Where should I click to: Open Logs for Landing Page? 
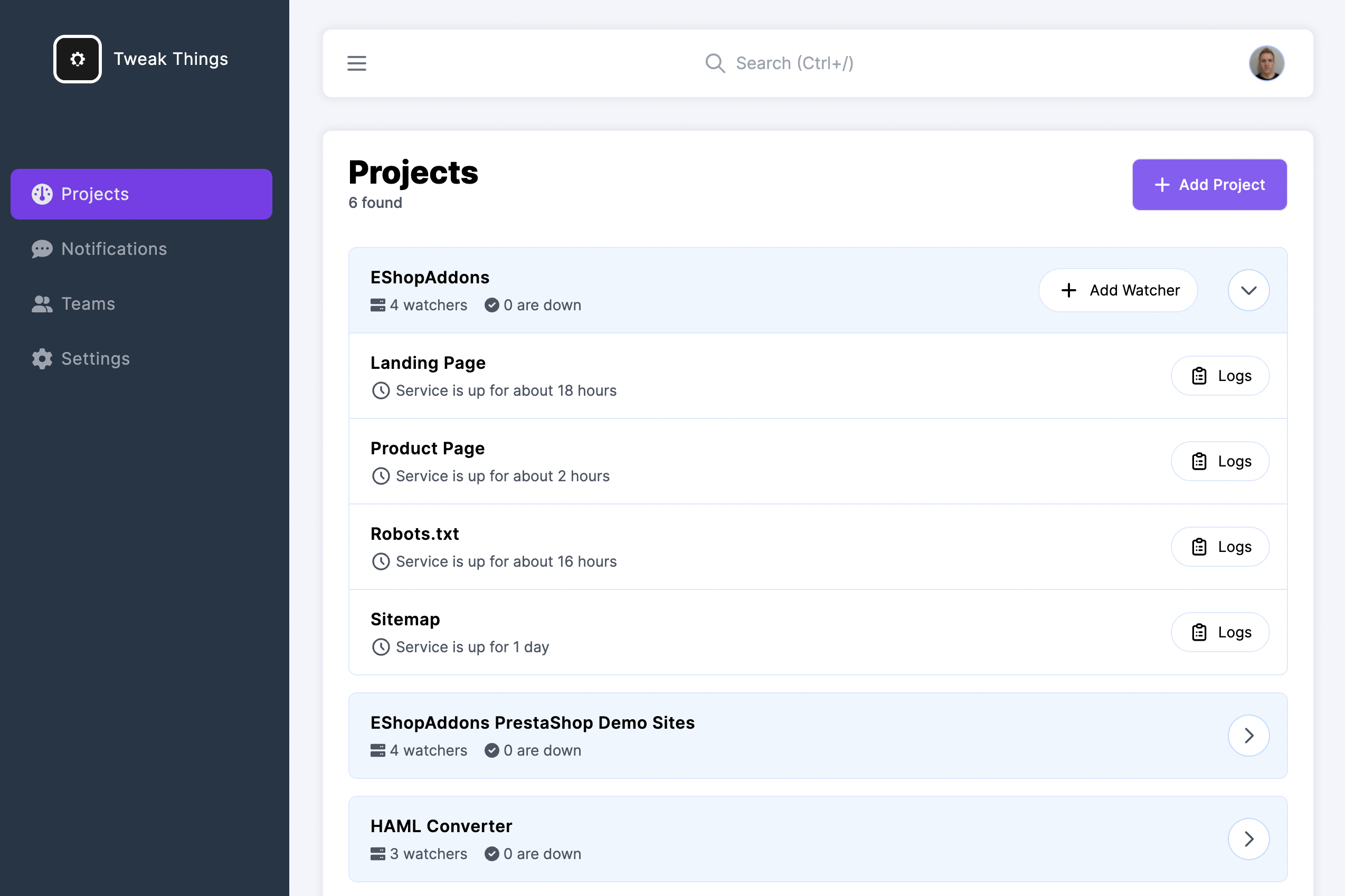pos(1220,376)
